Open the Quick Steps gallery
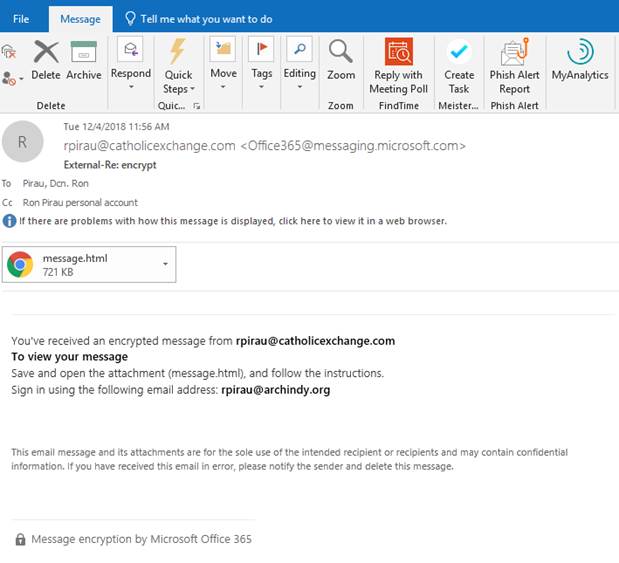Image resolution: width=619 pixels, height=563 pixels. click(178, 66)
